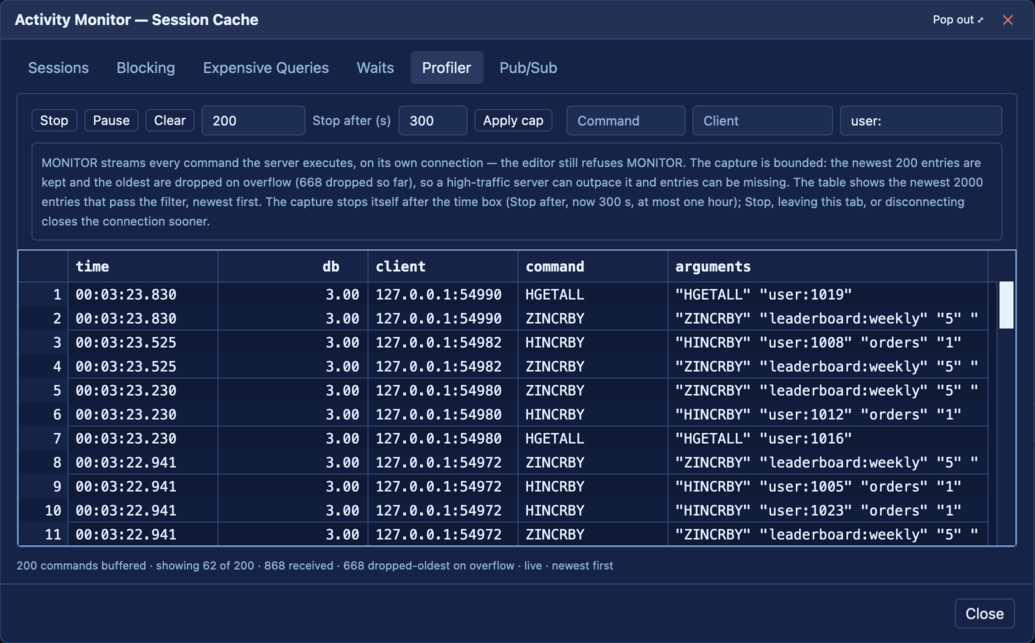This screenshot has width=1035, height=643.
Task: Select row number 1 header
Action: tap(44, 294)
